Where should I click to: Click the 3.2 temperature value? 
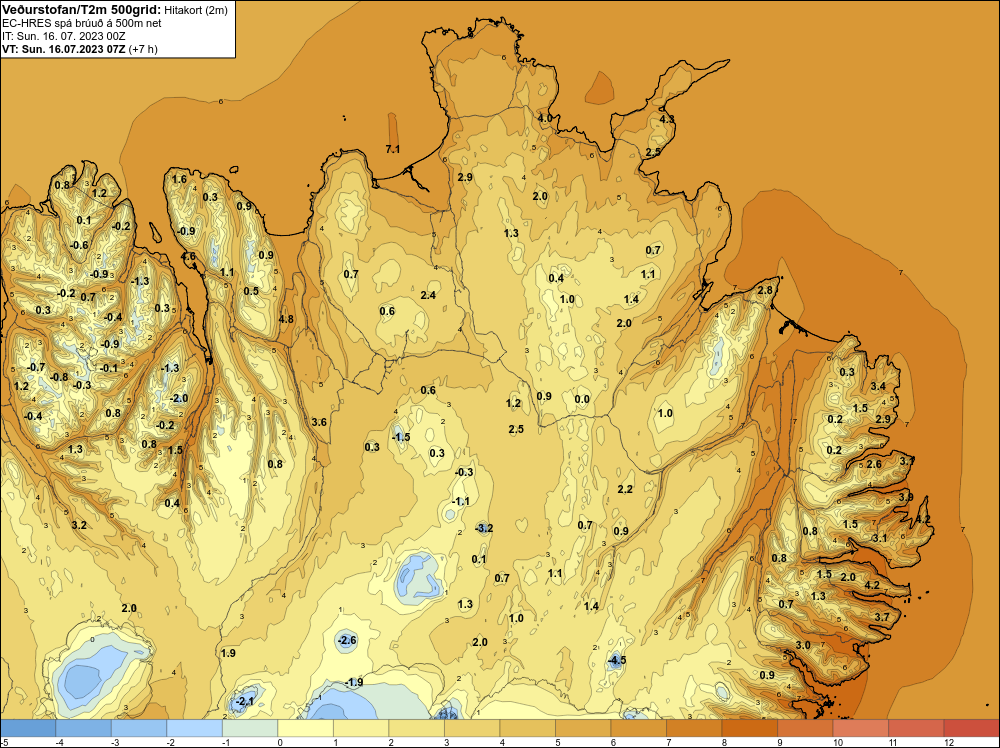click(x=79, y=525)
